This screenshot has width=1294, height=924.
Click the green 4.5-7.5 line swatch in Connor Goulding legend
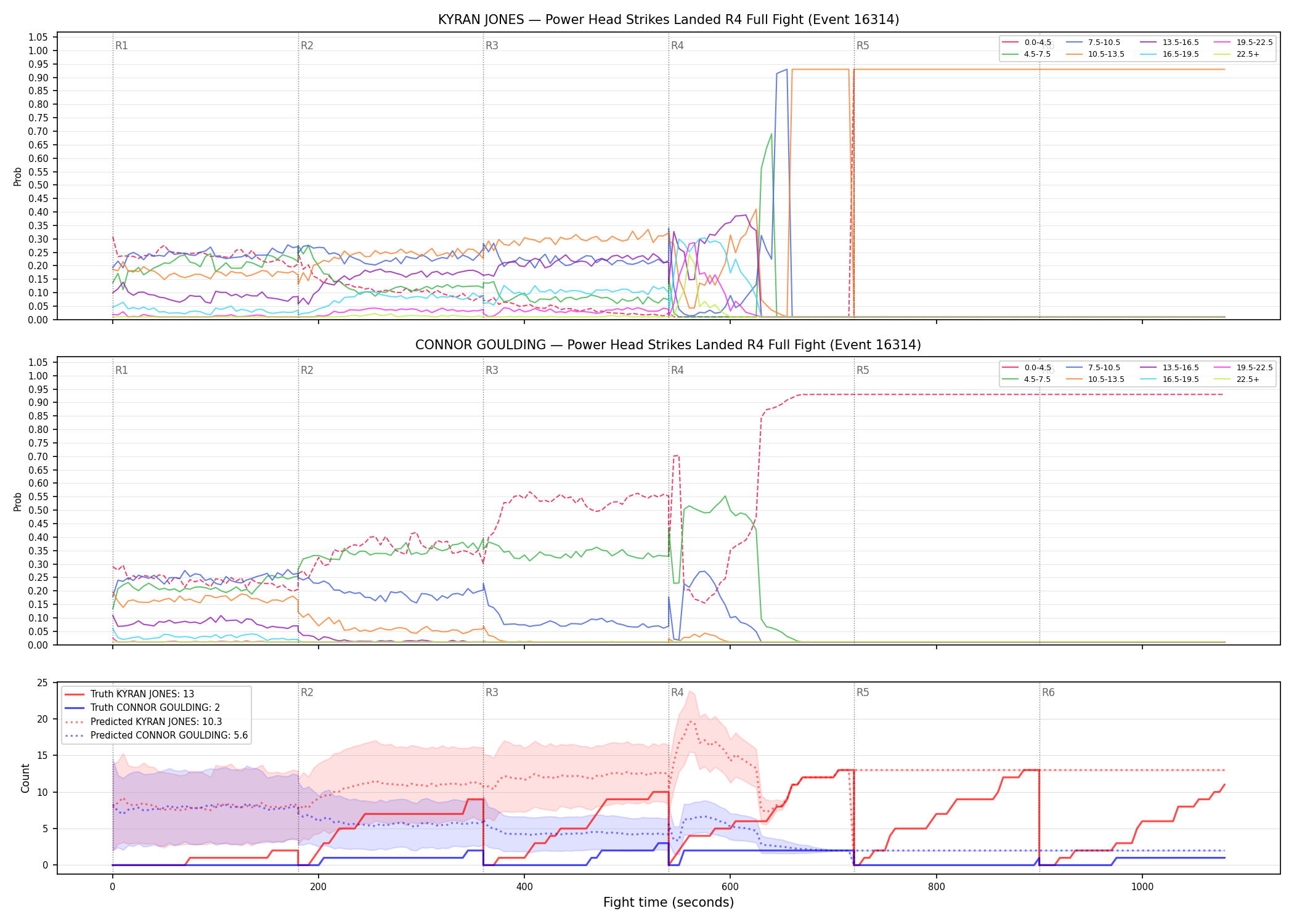[1011, 379]
